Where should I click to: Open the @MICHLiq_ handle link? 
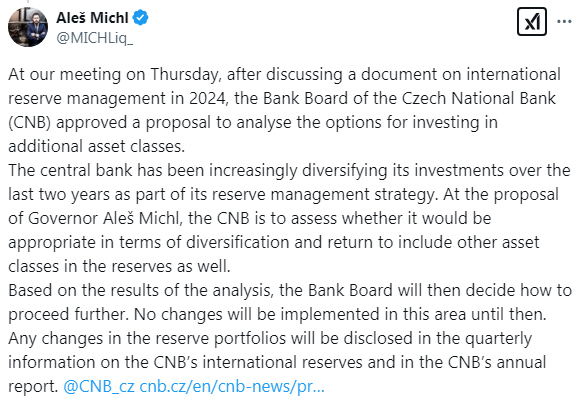click(x=94, y=38)
